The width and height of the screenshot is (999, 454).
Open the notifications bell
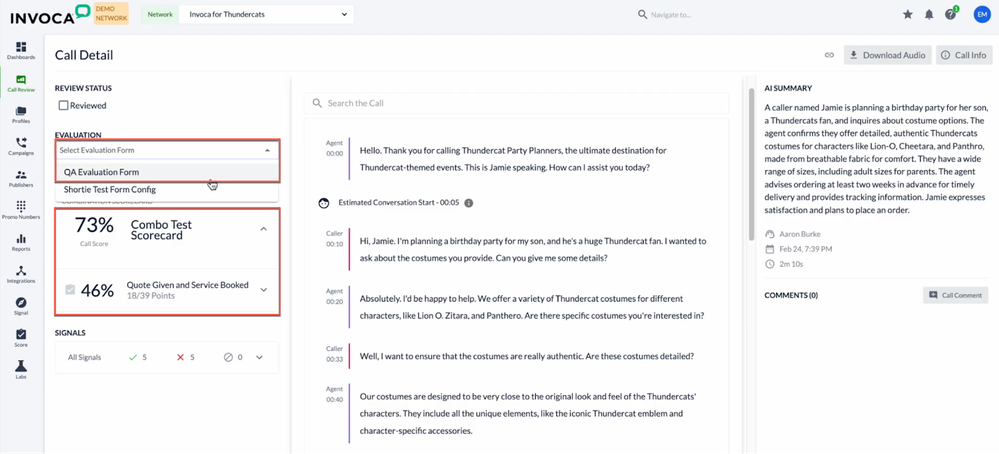point(929,15)
